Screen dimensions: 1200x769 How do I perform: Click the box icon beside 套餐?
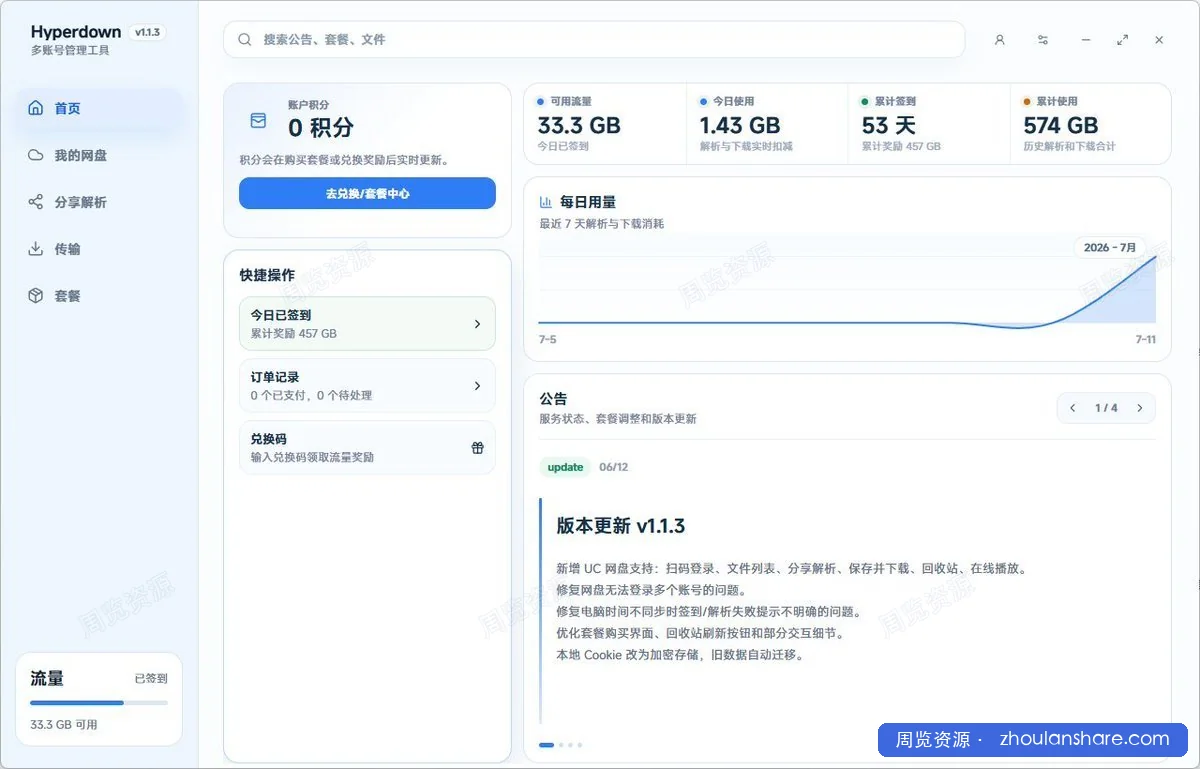coord(36,296)
